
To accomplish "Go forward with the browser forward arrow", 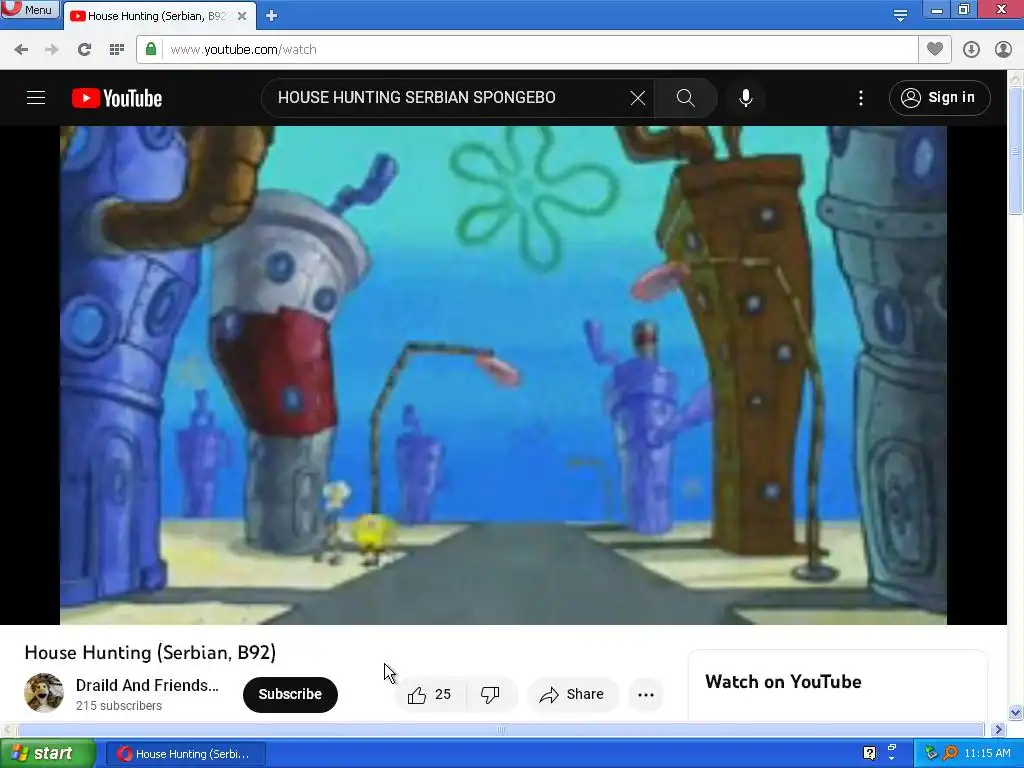I will (x=52, y=50).
